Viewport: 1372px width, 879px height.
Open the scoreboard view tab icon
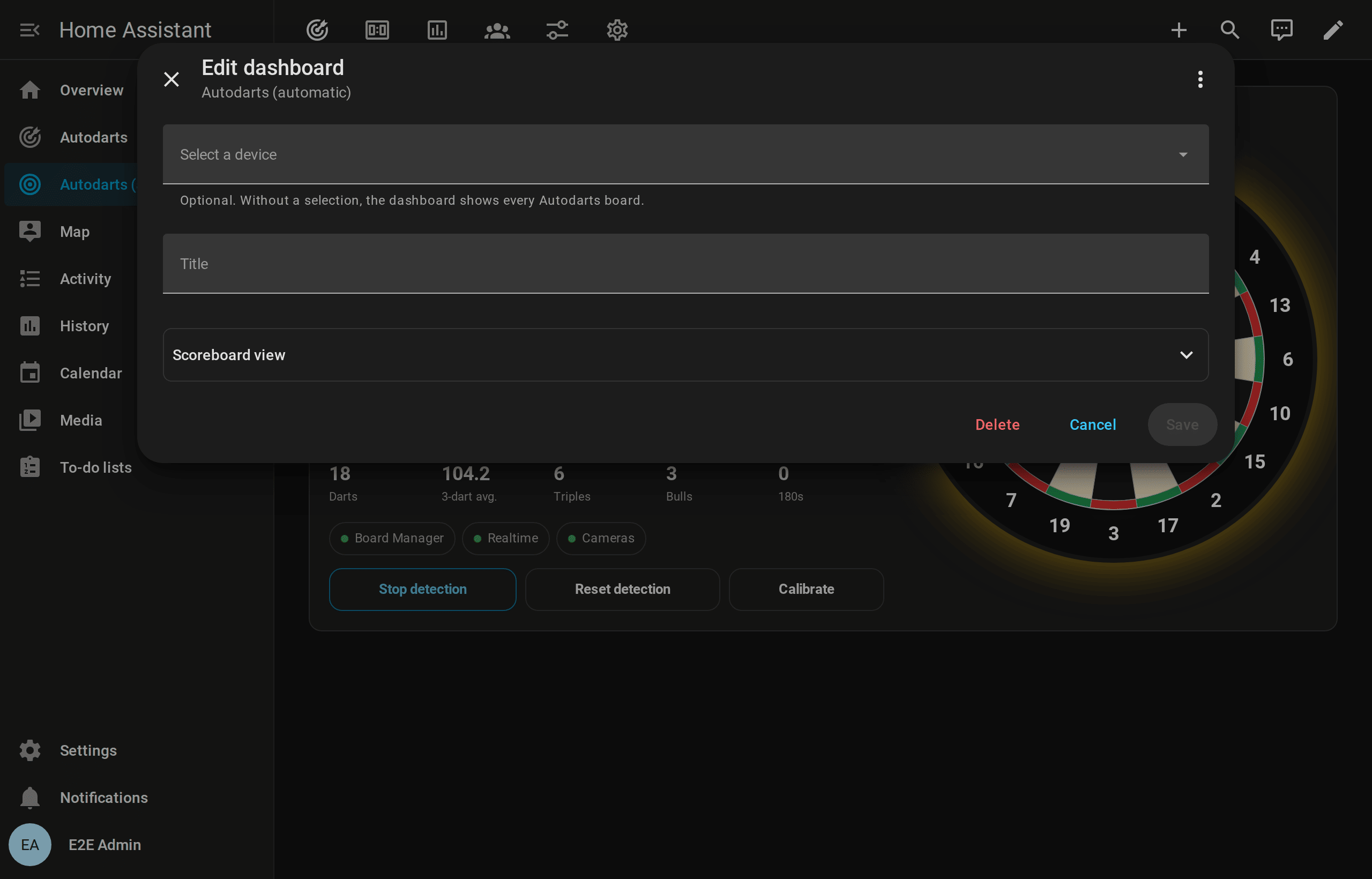point(377,29)
